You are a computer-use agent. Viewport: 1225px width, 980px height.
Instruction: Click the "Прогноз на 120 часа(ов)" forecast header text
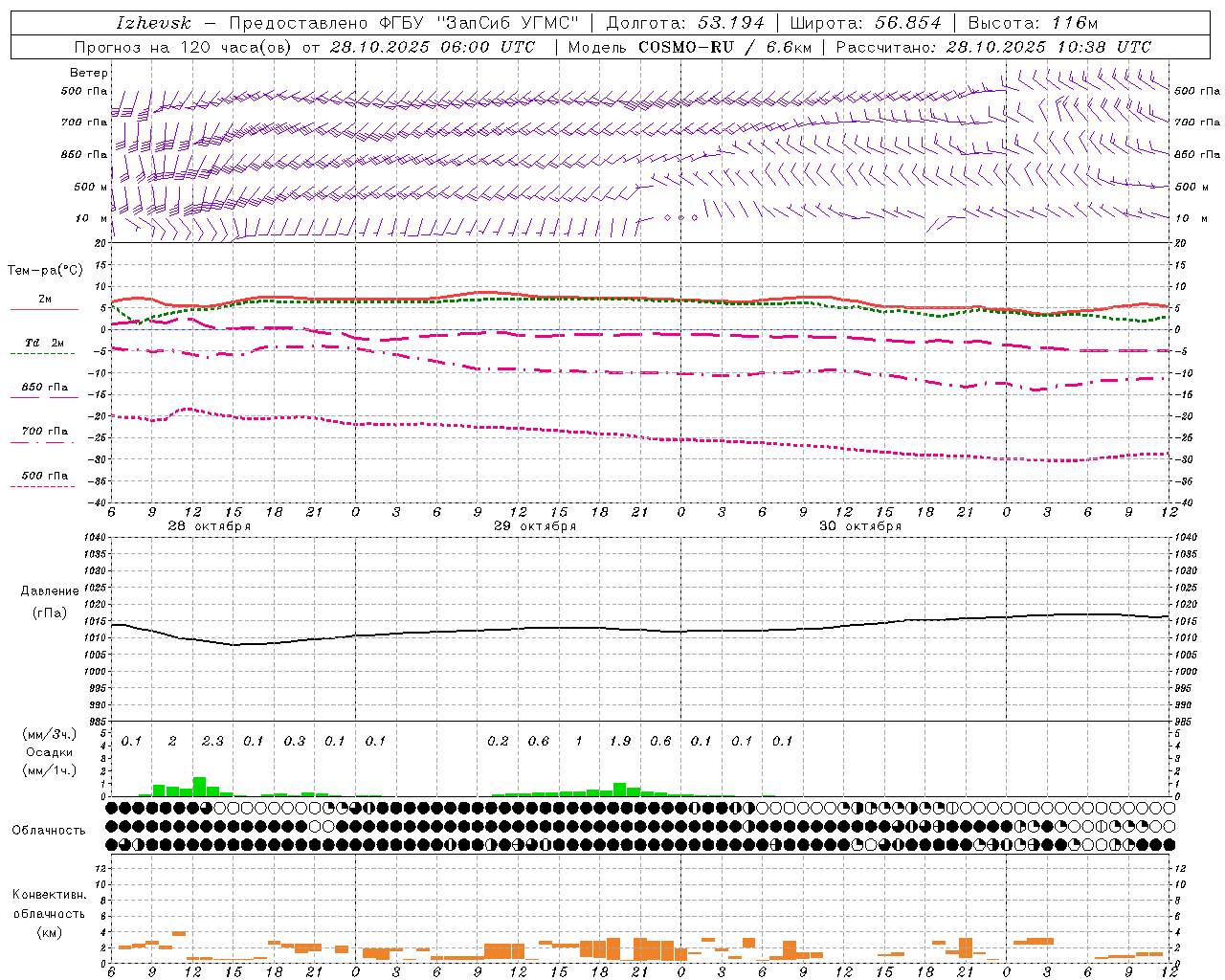pos(184,47)
